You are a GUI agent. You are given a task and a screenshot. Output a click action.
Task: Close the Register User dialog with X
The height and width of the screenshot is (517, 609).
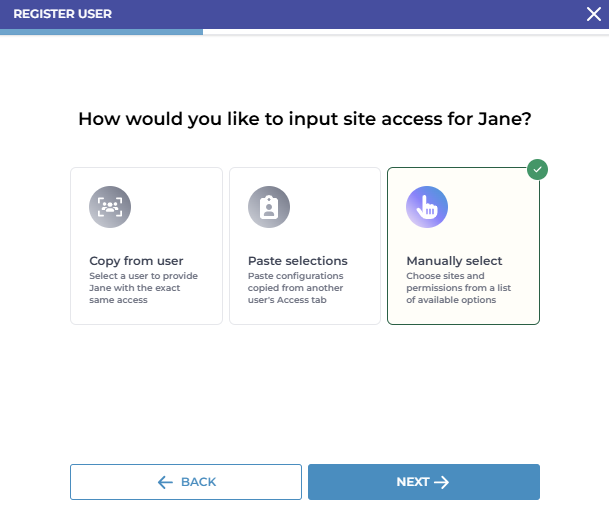593,14
